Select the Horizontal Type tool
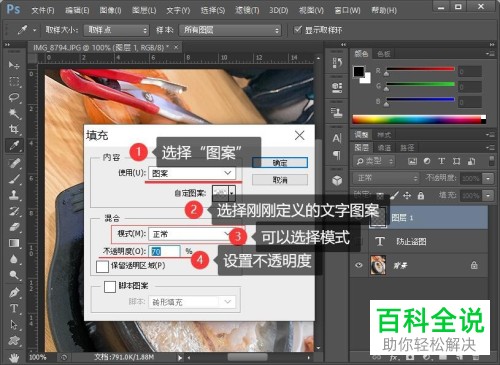Viewport: 500px width, 365px height. (x=14, y=308)
